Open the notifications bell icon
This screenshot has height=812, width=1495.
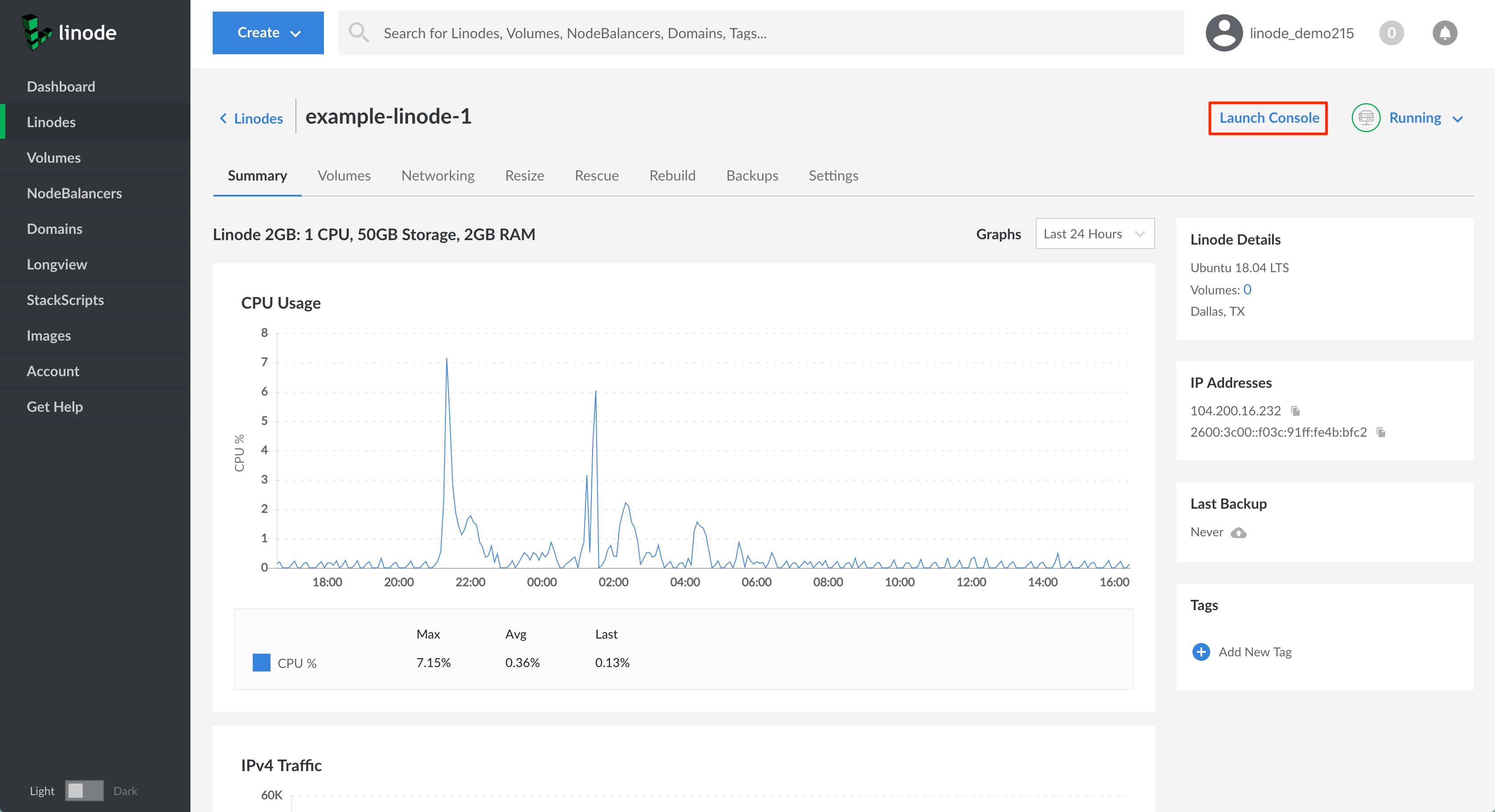(1445, 33)
